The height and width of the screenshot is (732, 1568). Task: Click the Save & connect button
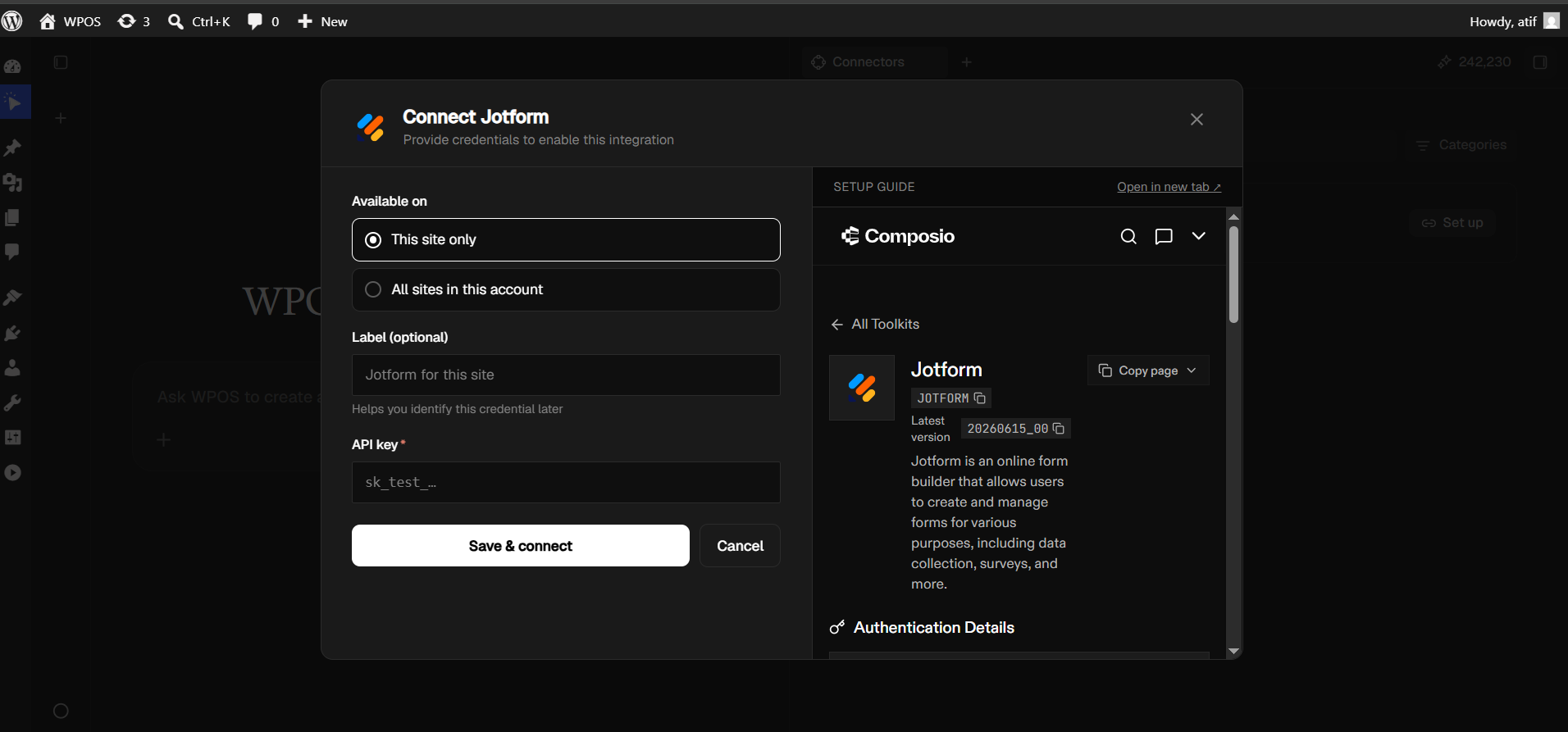click(521, 546)
